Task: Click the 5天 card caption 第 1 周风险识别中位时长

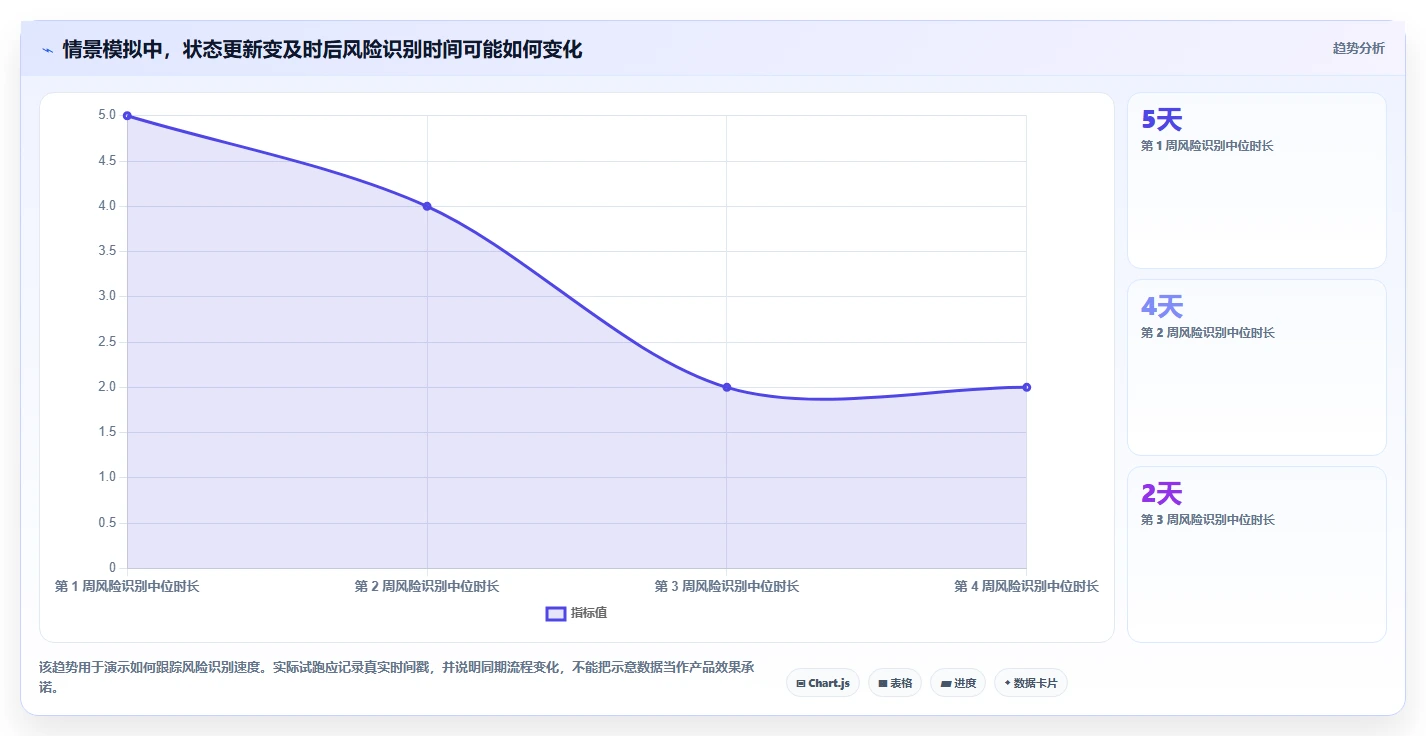Action: point(1207,146)
